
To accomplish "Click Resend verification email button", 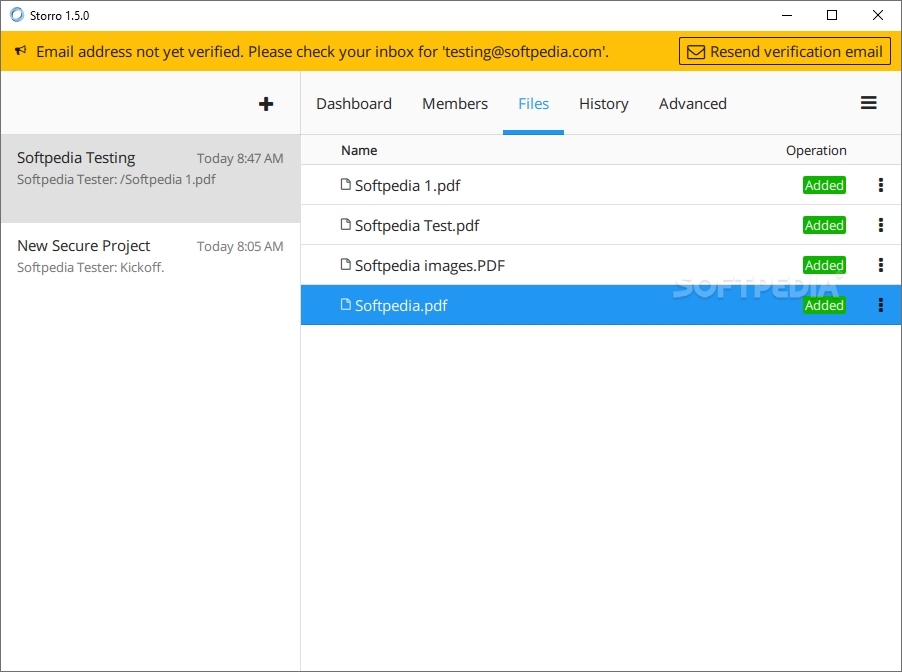I will click(x=785, y=51).
